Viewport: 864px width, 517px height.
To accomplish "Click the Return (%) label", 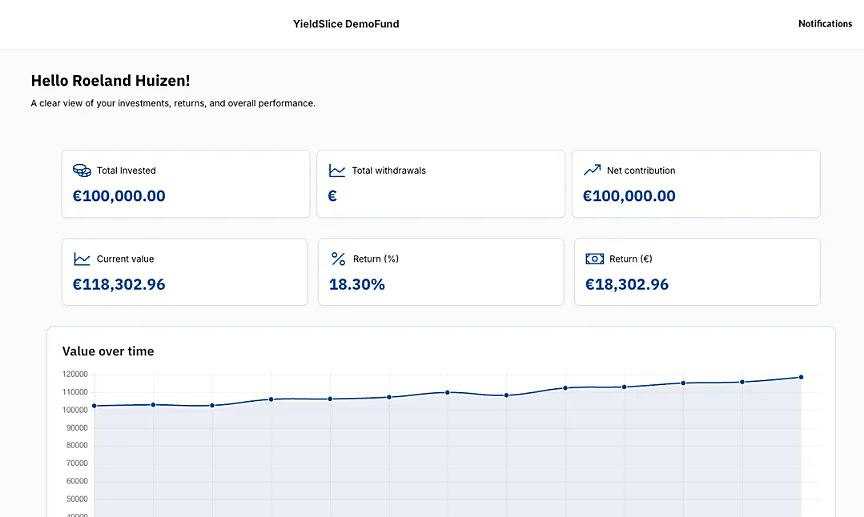I will (x=376, y=258).
